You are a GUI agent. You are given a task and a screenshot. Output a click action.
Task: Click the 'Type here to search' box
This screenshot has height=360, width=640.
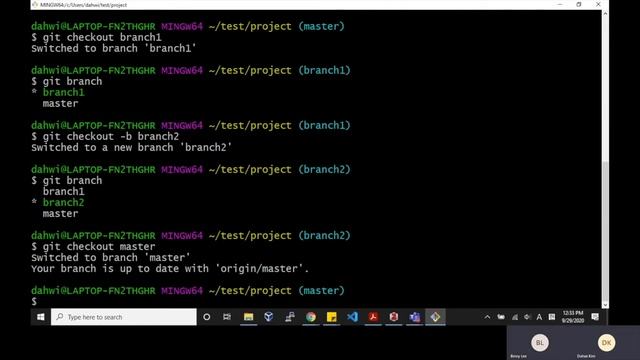click(124, 317)
